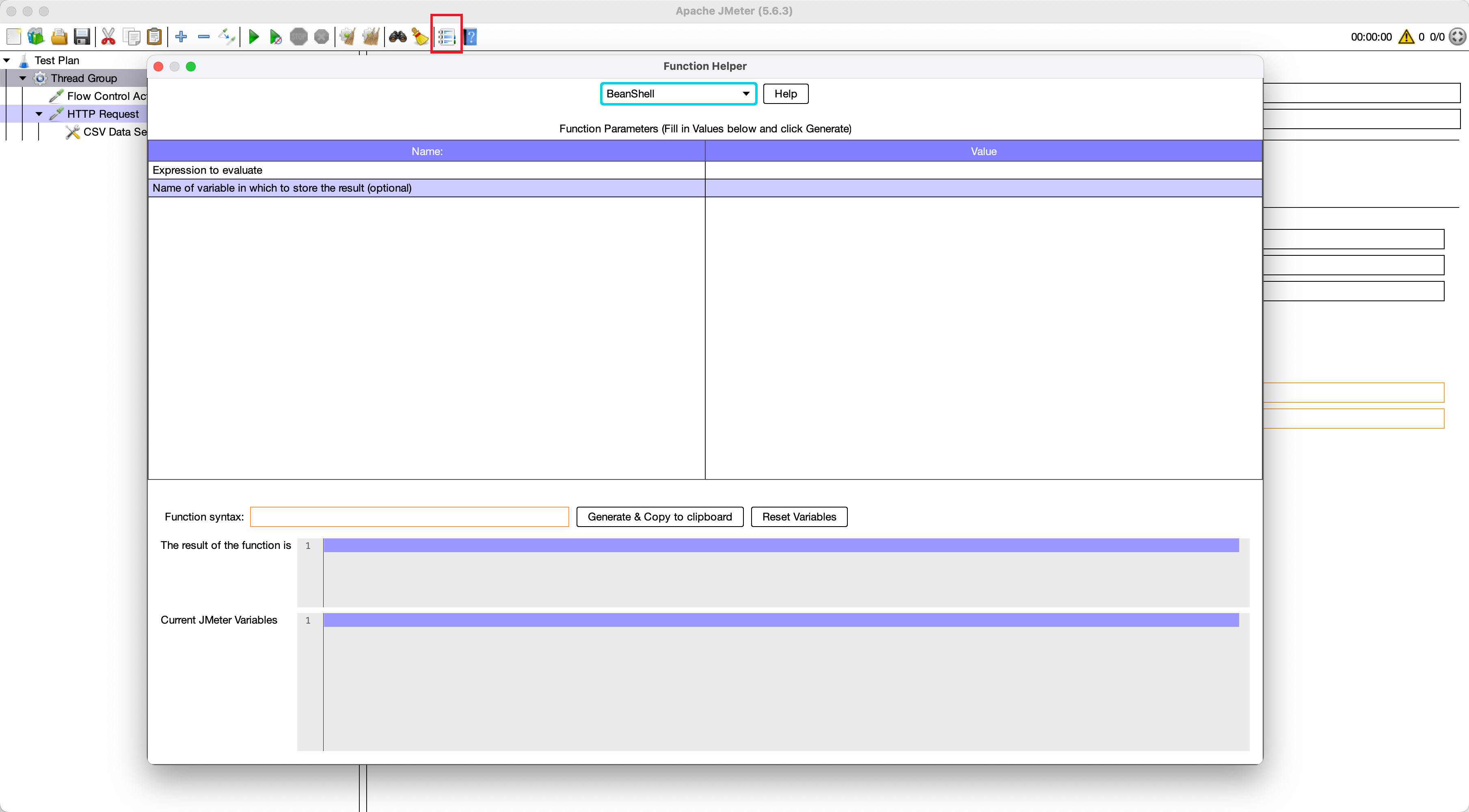The width and height of the screenshot is (1469, 812).
Task: Open the Templates icon in toolbar
Action: (x=36, y=37)
